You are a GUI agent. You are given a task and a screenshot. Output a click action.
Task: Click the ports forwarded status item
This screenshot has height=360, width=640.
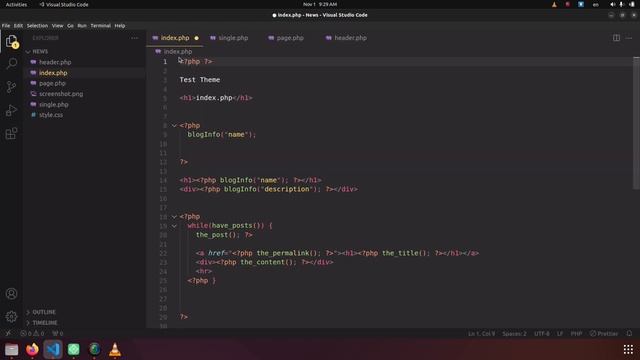point(58,333)
